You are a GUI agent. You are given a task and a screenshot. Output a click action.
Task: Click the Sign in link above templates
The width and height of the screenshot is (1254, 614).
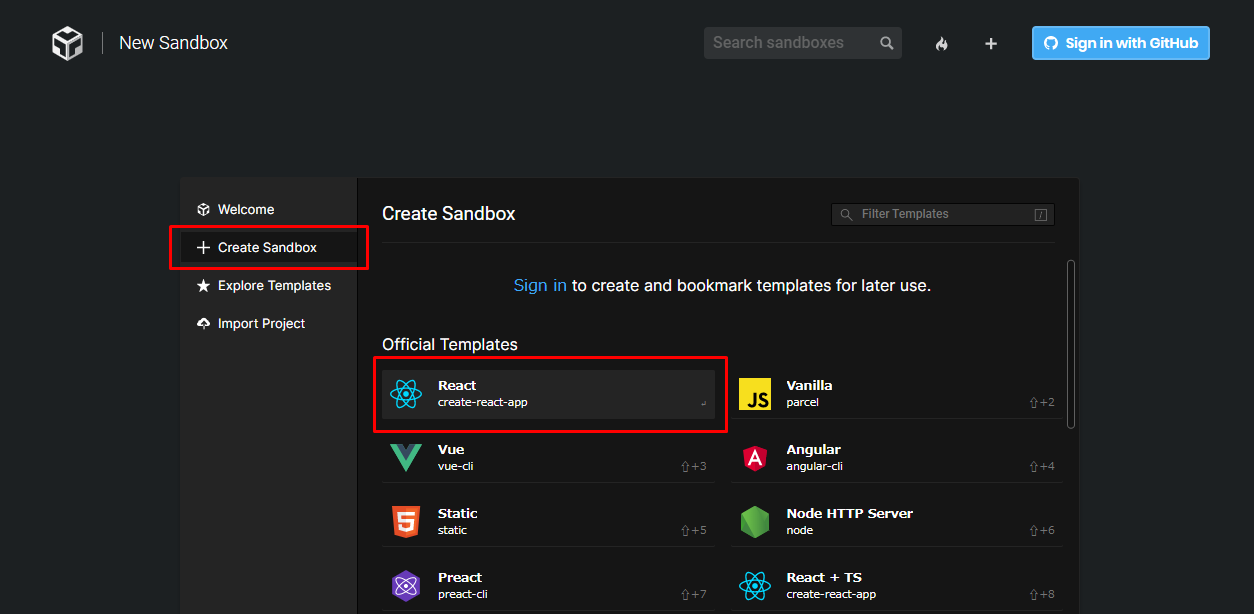[x=540, y=285]
